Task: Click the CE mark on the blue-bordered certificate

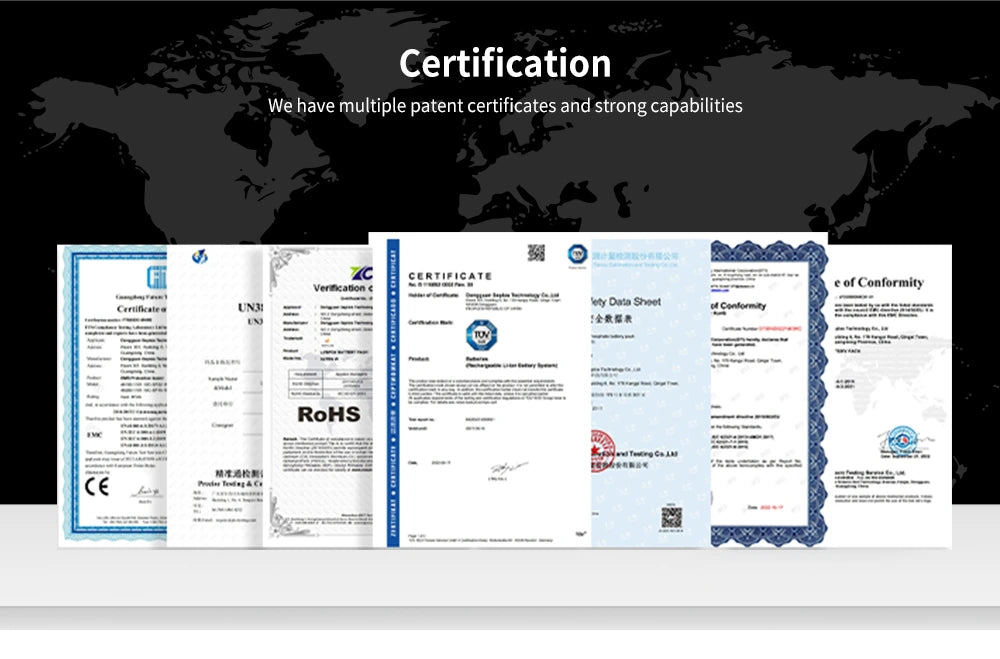Action: [97, 487]
